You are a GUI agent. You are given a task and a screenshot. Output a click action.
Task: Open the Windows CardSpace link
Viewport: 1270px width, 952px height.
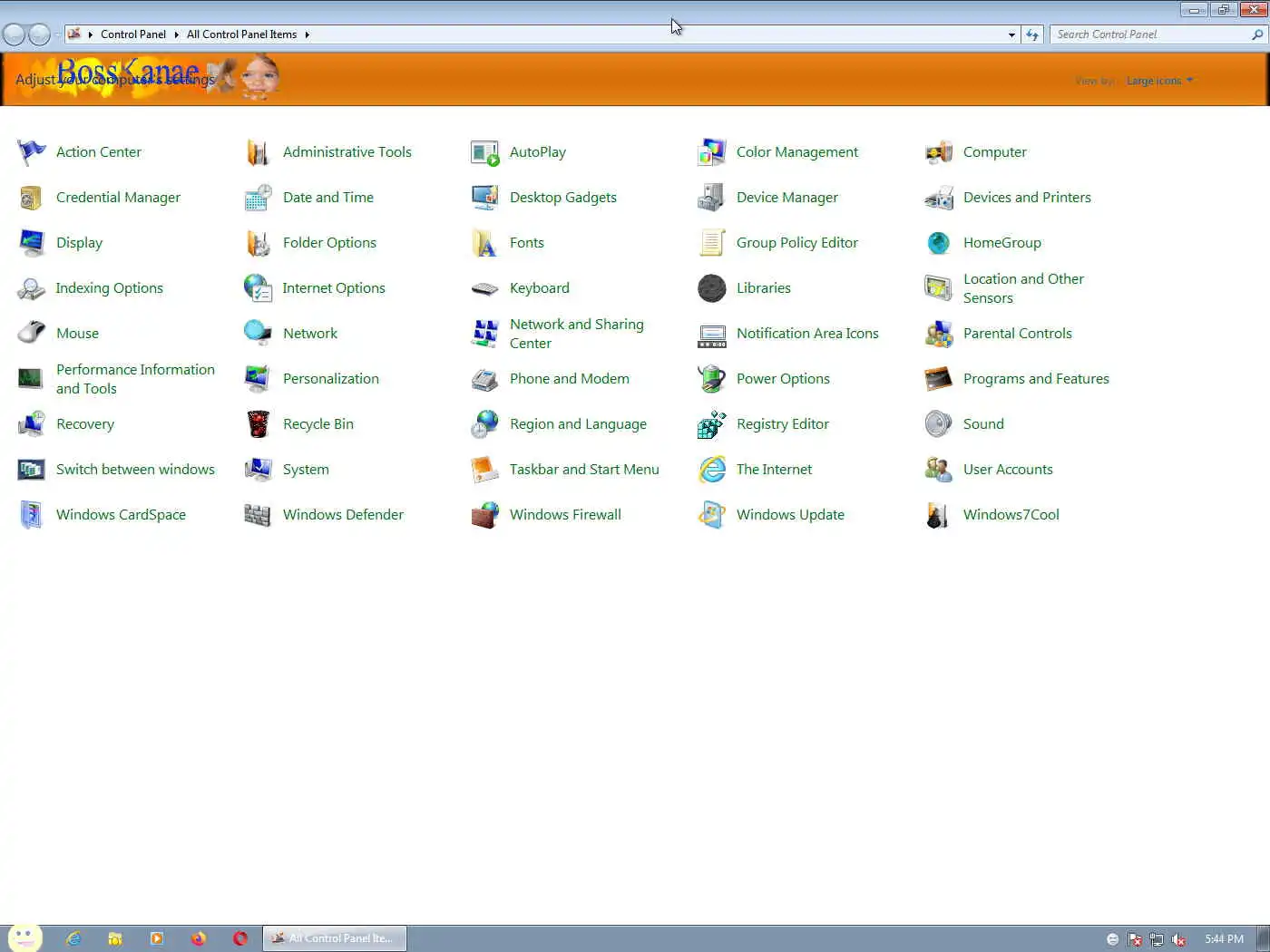121,515
